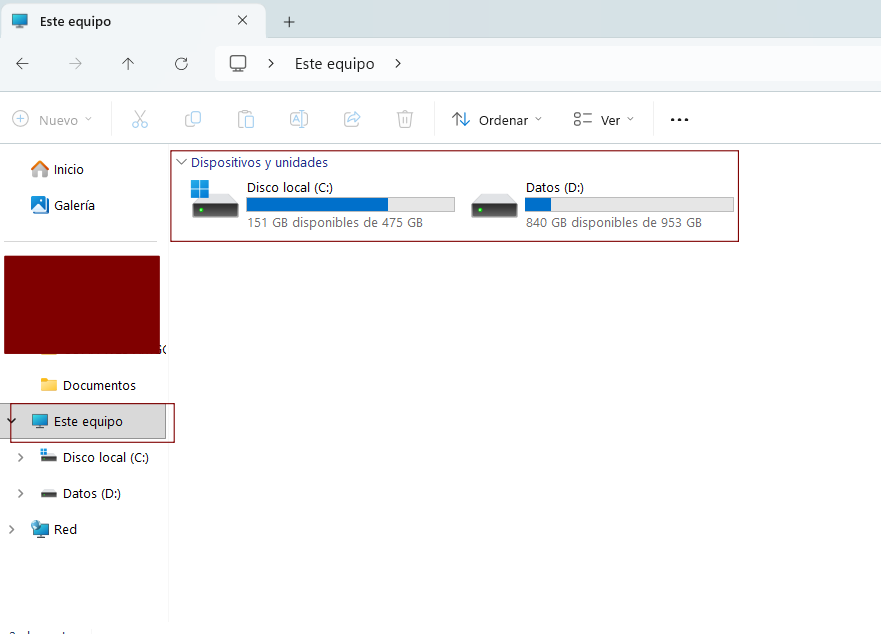The image size is (881, 634).
Task: Go up one folder level
Action: pos(128,64)
